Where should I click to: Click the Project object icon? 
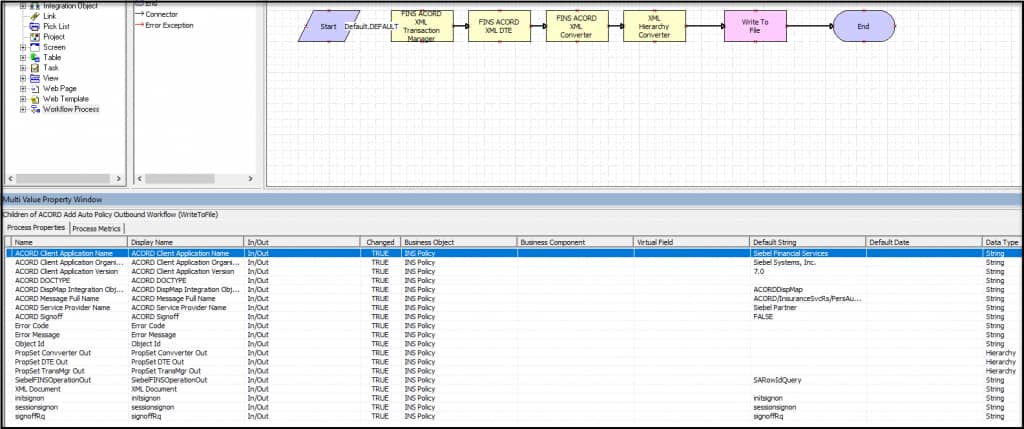coord(35,37)
